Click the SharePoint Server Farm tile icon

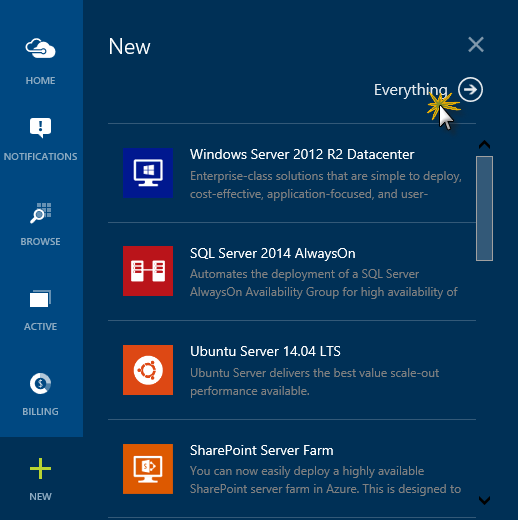click(x=148, y=469)
